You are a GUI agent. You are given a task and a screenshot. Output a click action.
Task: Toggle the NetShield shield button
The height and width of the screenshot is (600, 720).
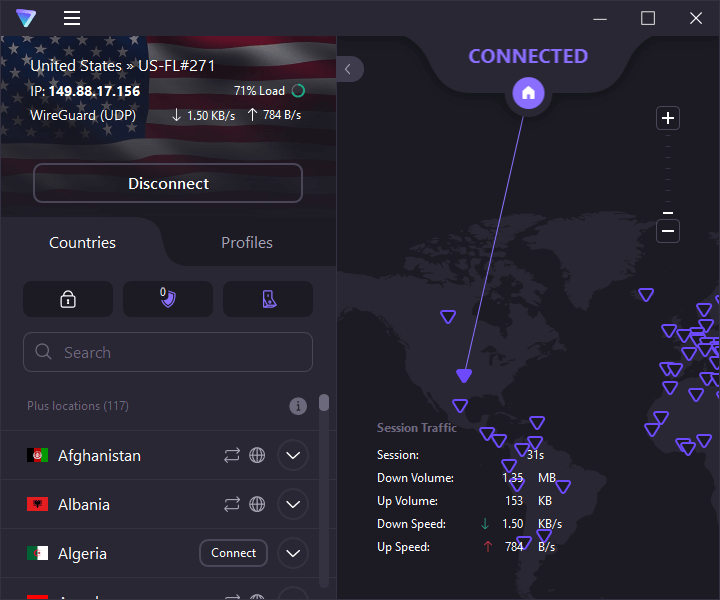click(x=168, y=299)
